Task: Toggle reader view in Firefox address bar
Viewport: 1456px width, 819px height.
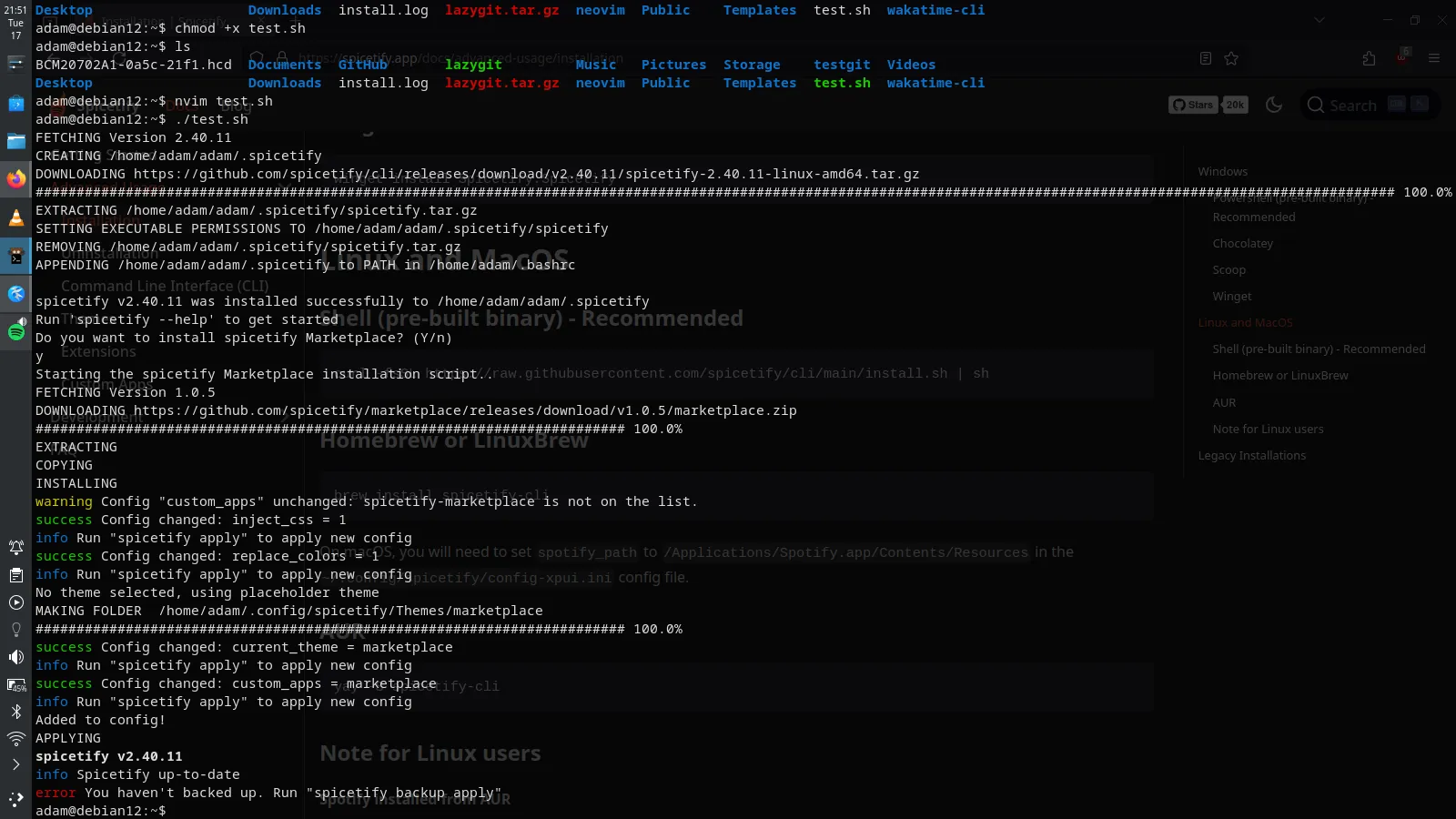Action: click(x=1206, y=58)
